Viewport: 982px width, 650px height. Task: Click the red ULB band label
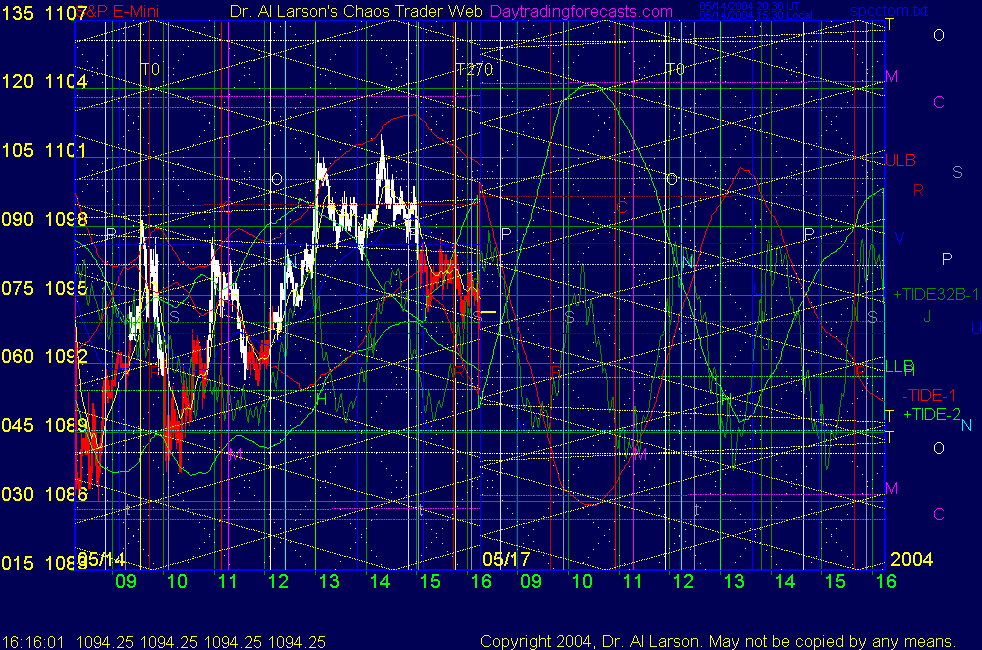point(901,160)
